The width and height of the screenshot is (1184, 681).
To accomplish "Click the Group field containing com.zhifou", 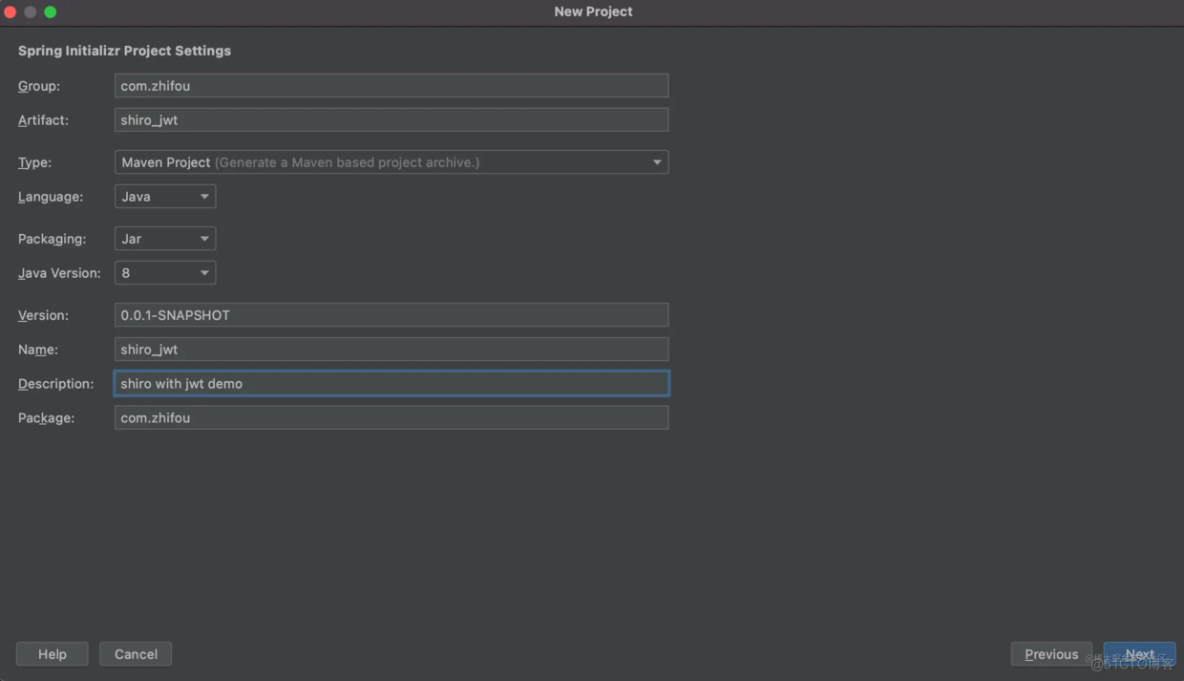I will (391, 85).
